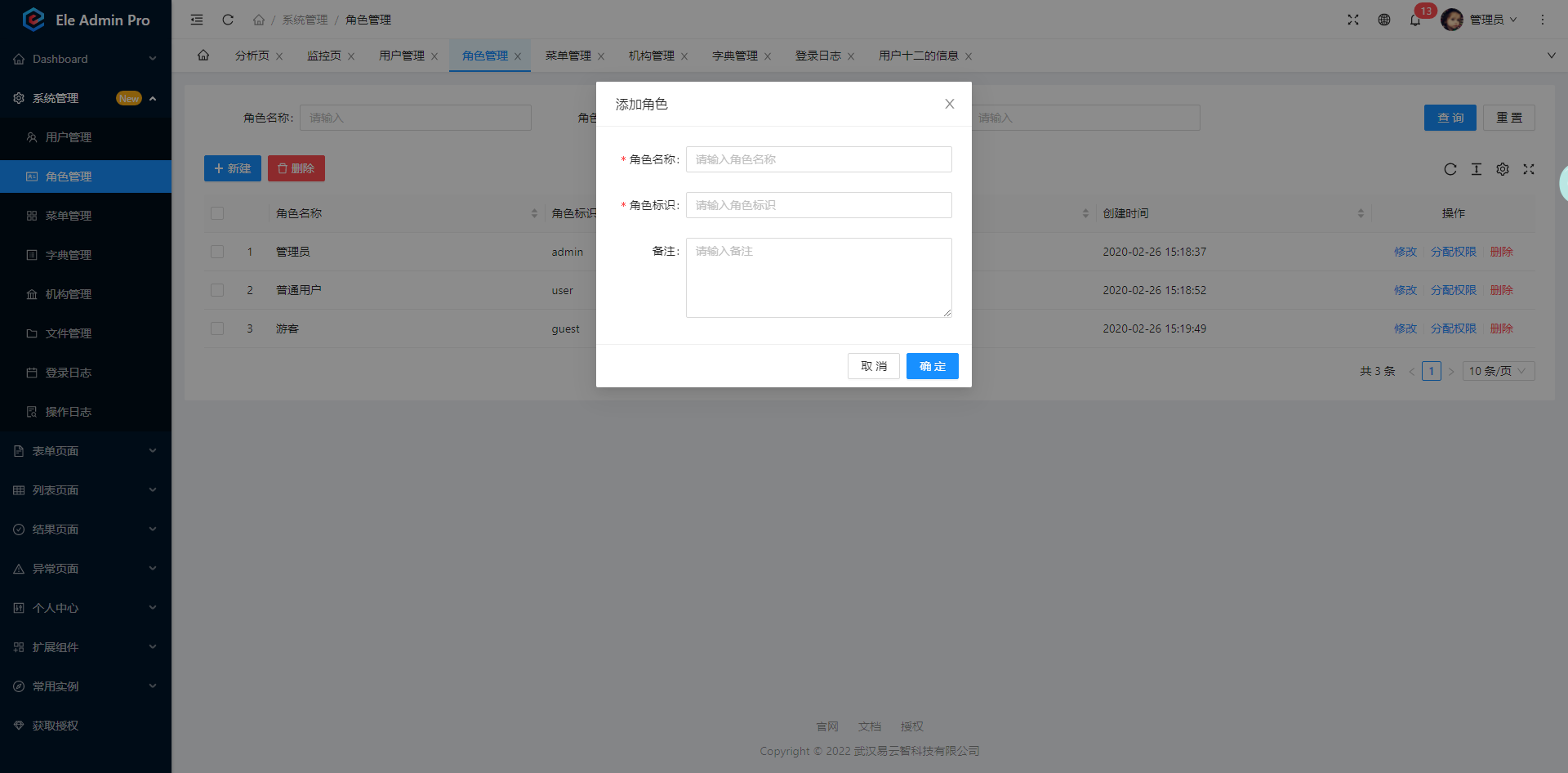Click the 角色名称 input in the dialog
The width and height of the screenshot is (1568, 773).
tap(818, 159)
